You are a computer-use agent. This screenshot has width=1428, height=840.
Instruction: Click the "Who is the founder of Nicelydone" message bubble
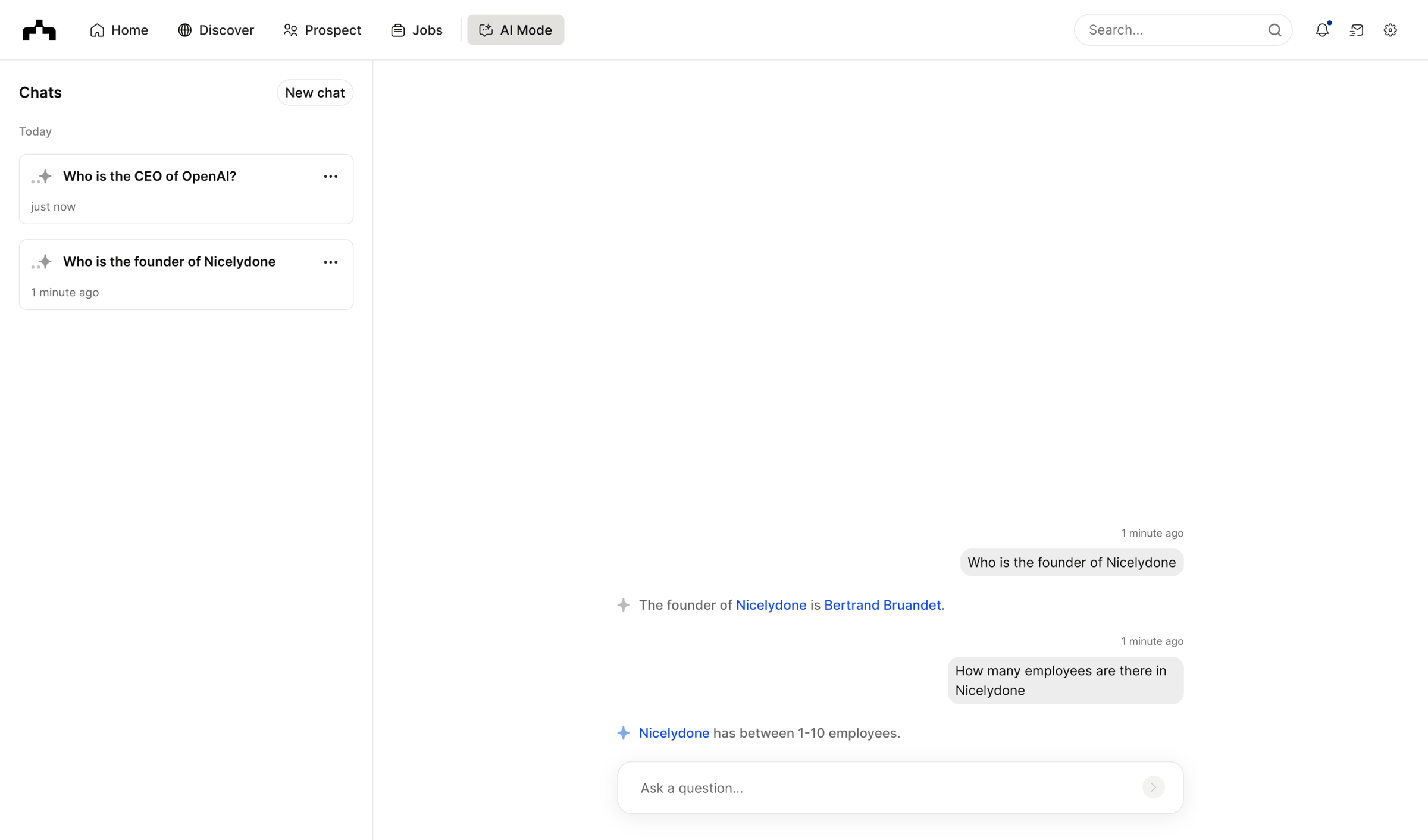pyautogui.click(x=1072, y=563)
